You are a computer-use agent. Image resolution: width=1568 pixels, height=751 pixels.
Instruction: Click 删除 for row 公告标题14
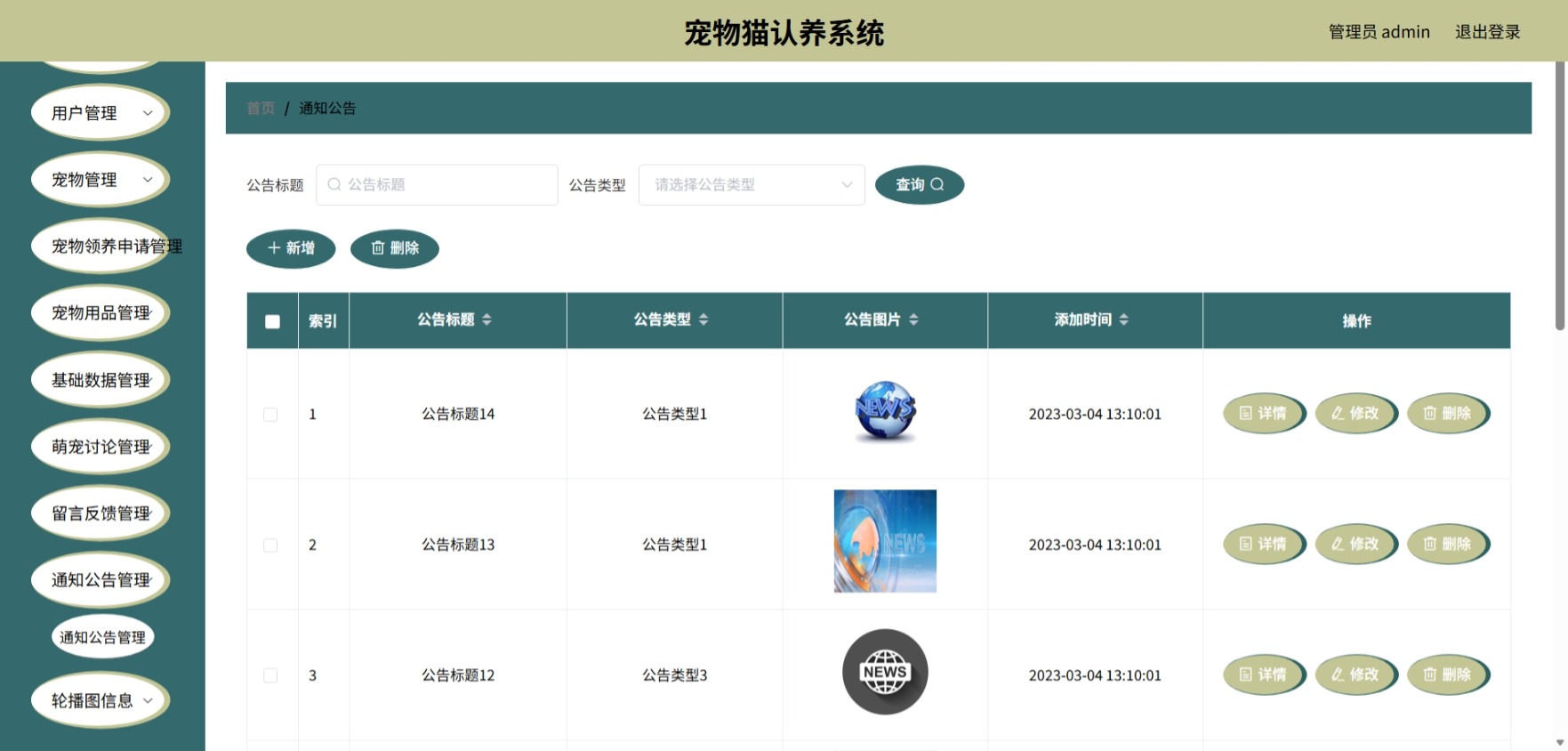pos(1448,414)
